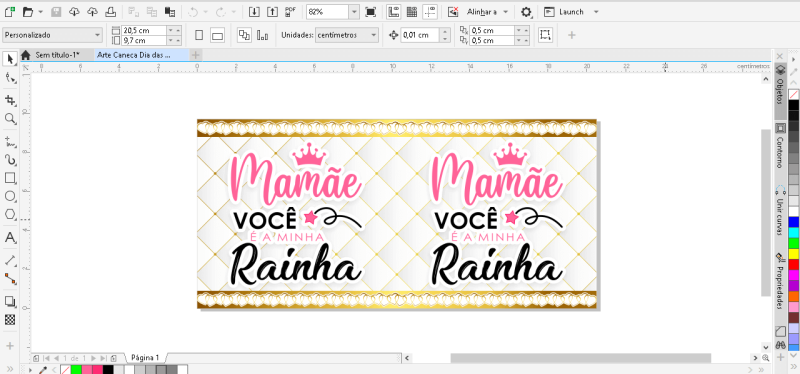This screenshot has width=800, height=374.
Task: Select the Pick tool
Action: pyautogui.click(x=10, y=59)
